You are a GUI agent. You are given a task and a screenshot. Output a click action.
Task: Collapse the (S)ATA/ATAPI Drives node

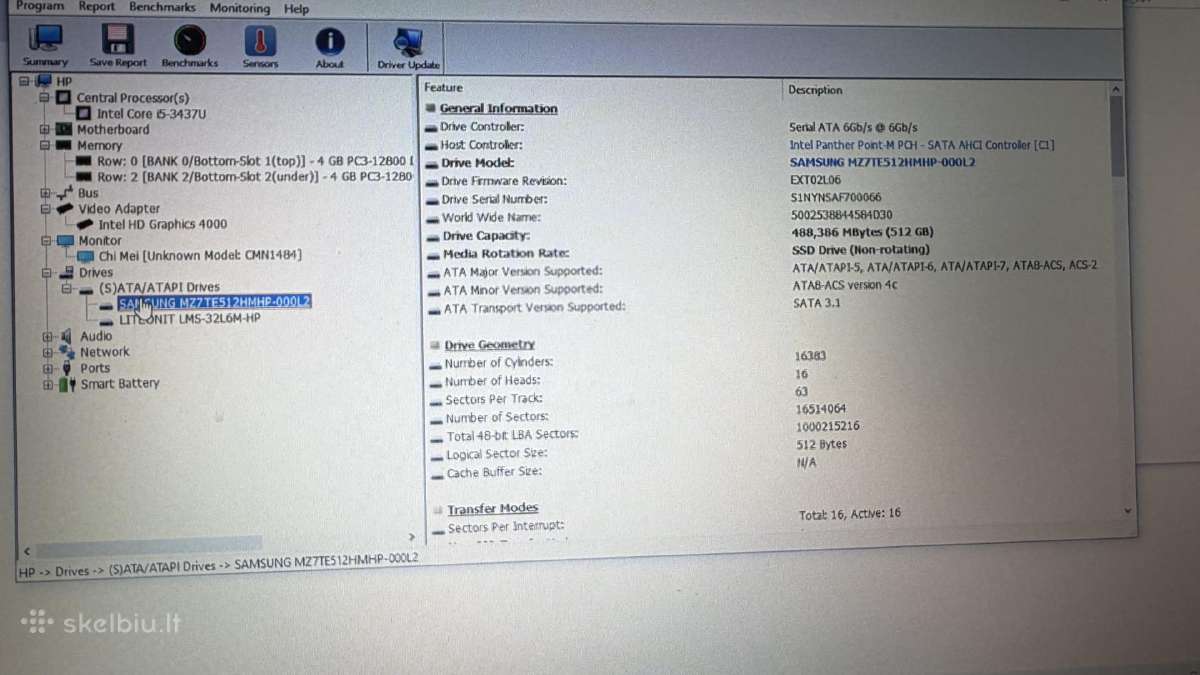[66, 288]
